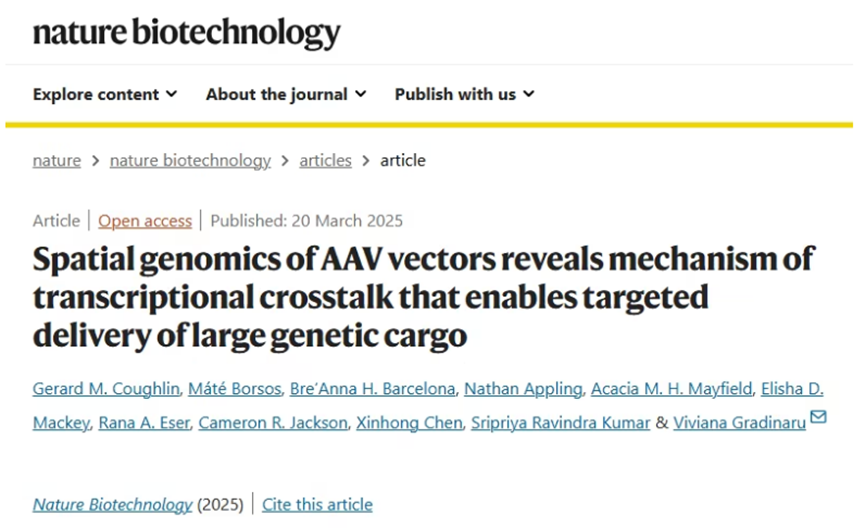Click the Open access link

145,221
